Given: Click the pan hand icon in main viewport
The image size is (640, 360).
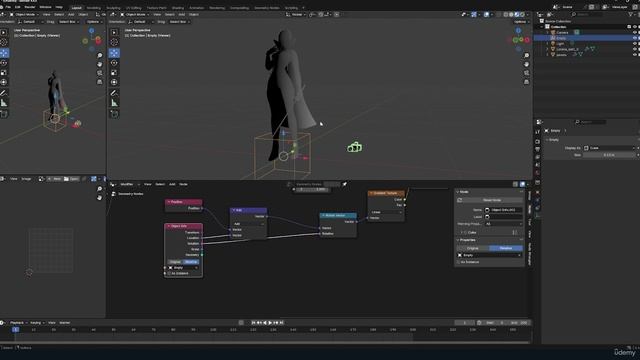Looking at the screenshot, I should click(527, 64).
